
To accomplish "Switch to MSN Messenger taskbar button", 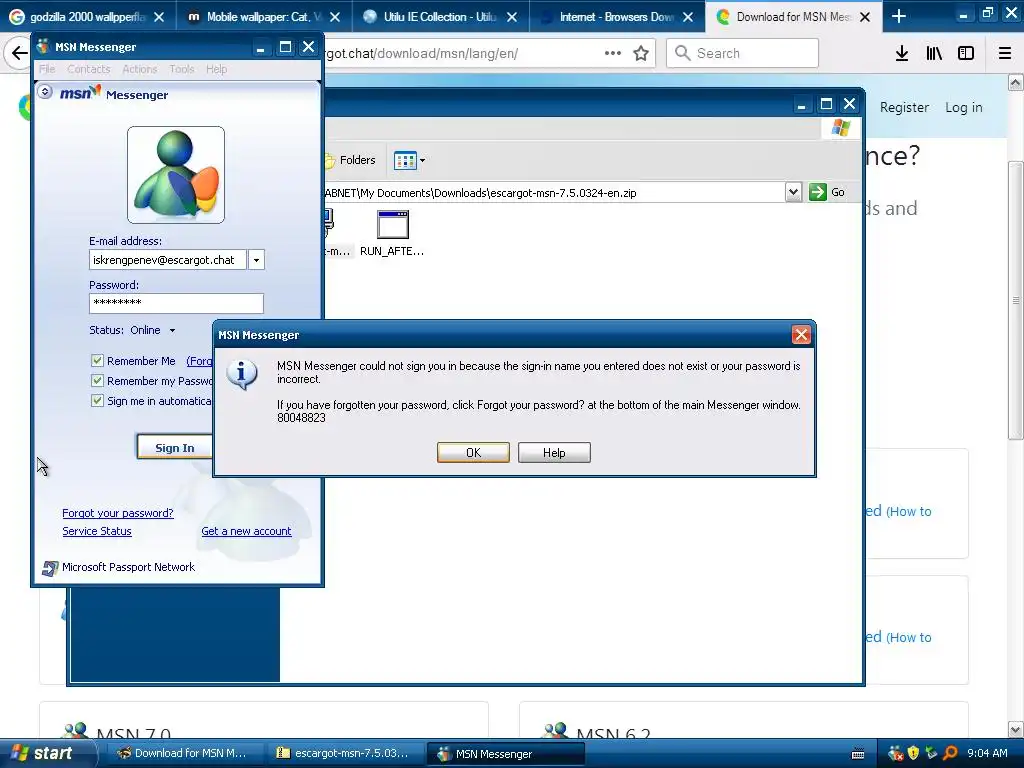I will point(505,754).
